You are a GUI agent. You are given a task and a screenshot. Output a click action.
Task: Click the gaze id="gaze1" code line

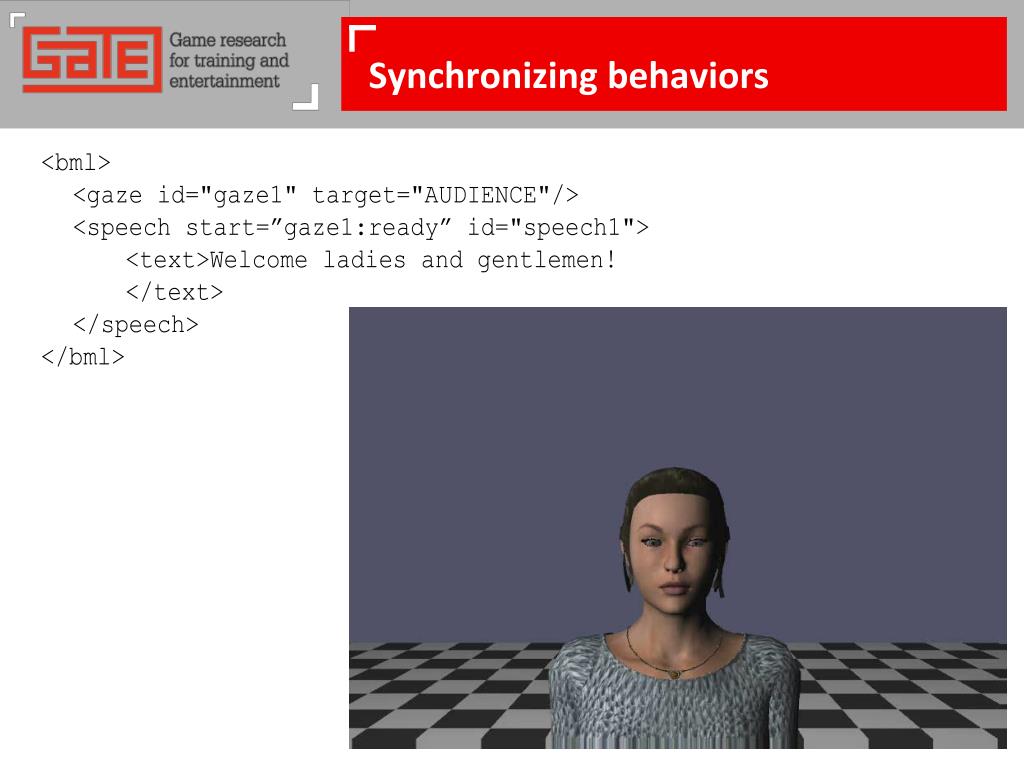tap(326, 195)
